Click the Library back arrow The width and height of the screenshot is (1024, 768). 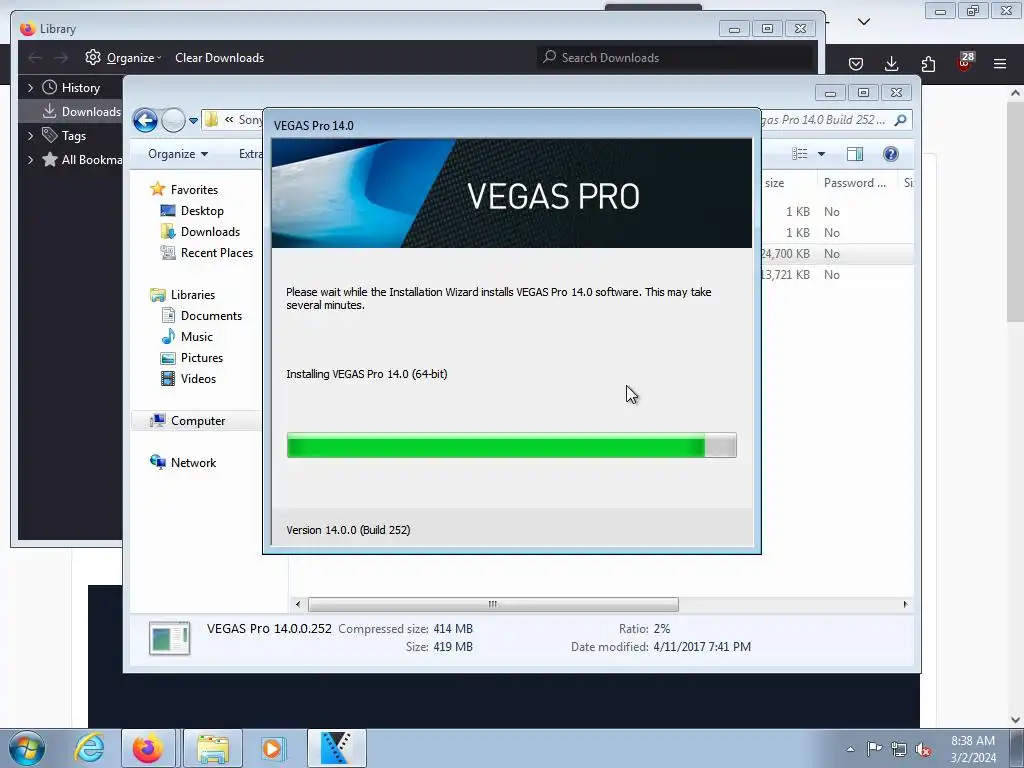click(35, 57)
